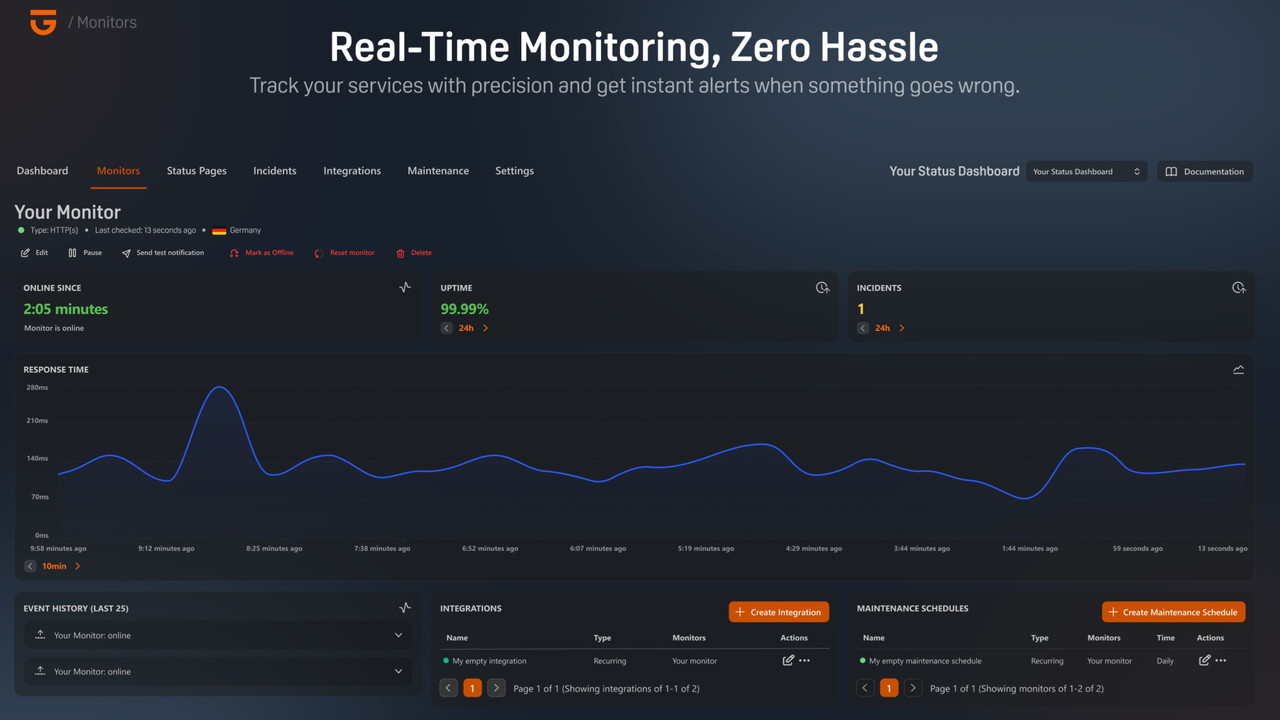Viewport: 1280px width, 720px height.
Task: Edit the 'My empty integration' row
Action: tap(788, 660)
